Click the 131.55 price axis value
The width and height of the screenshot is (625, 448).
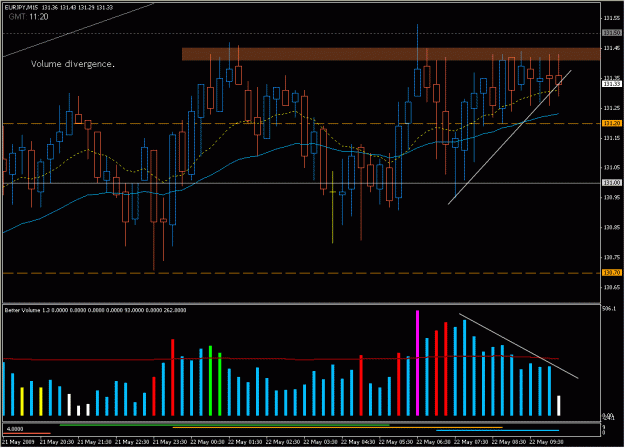pos(612,18)
